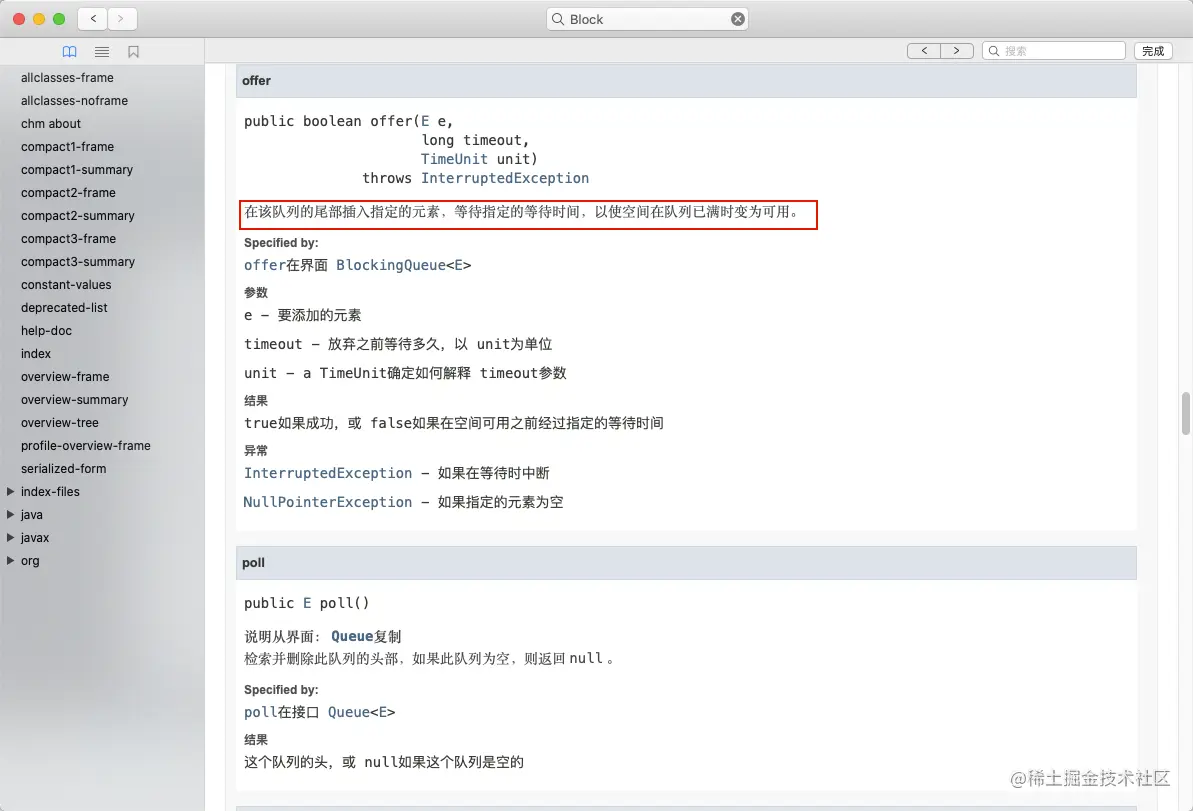The image size is (1193, 811).
Task: Open compact1-summary entry
Action: pyautogui.click(x=77, y=170)
